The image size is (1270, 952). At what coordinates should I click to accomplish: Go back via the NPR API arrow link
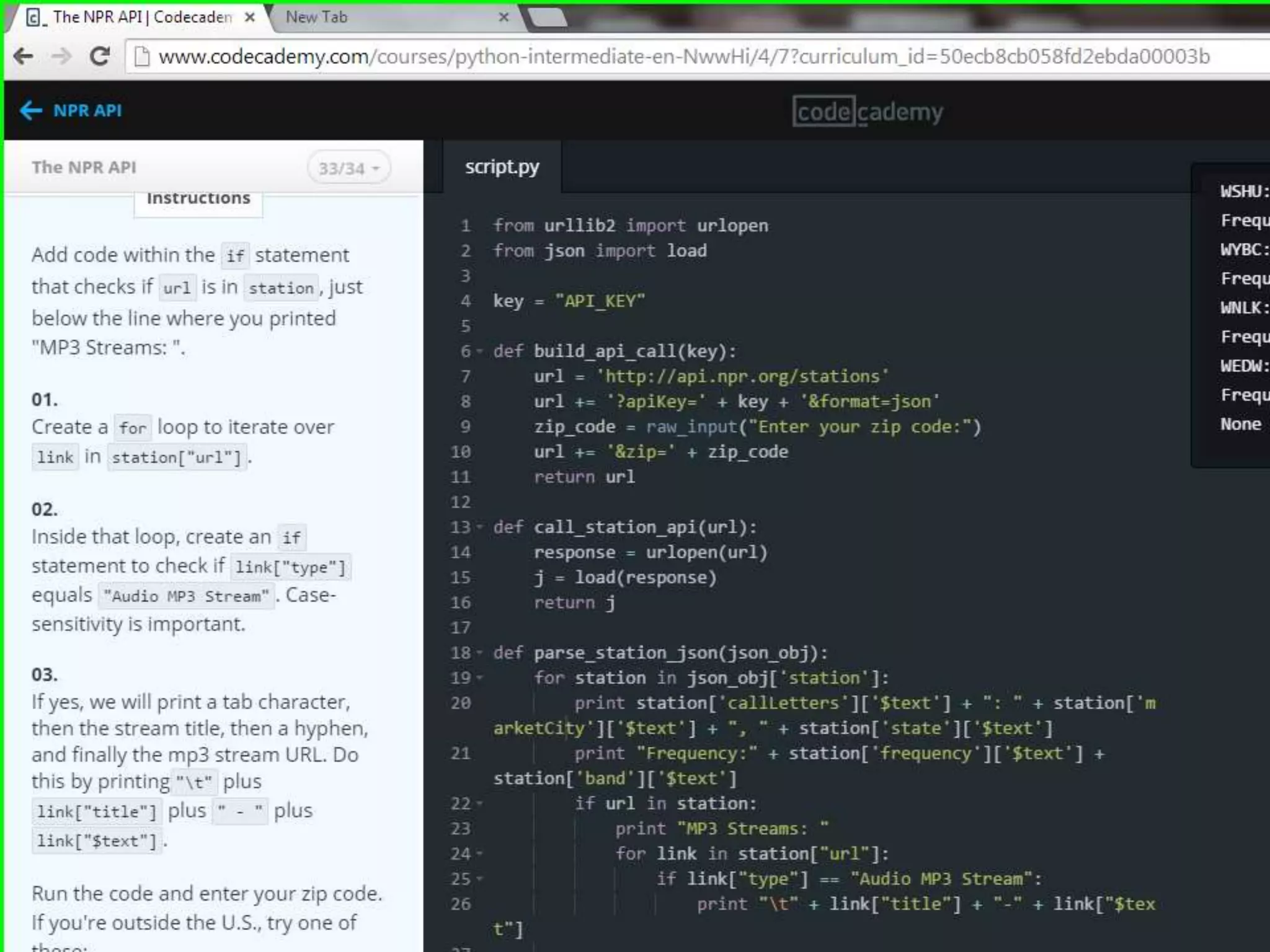71,111
